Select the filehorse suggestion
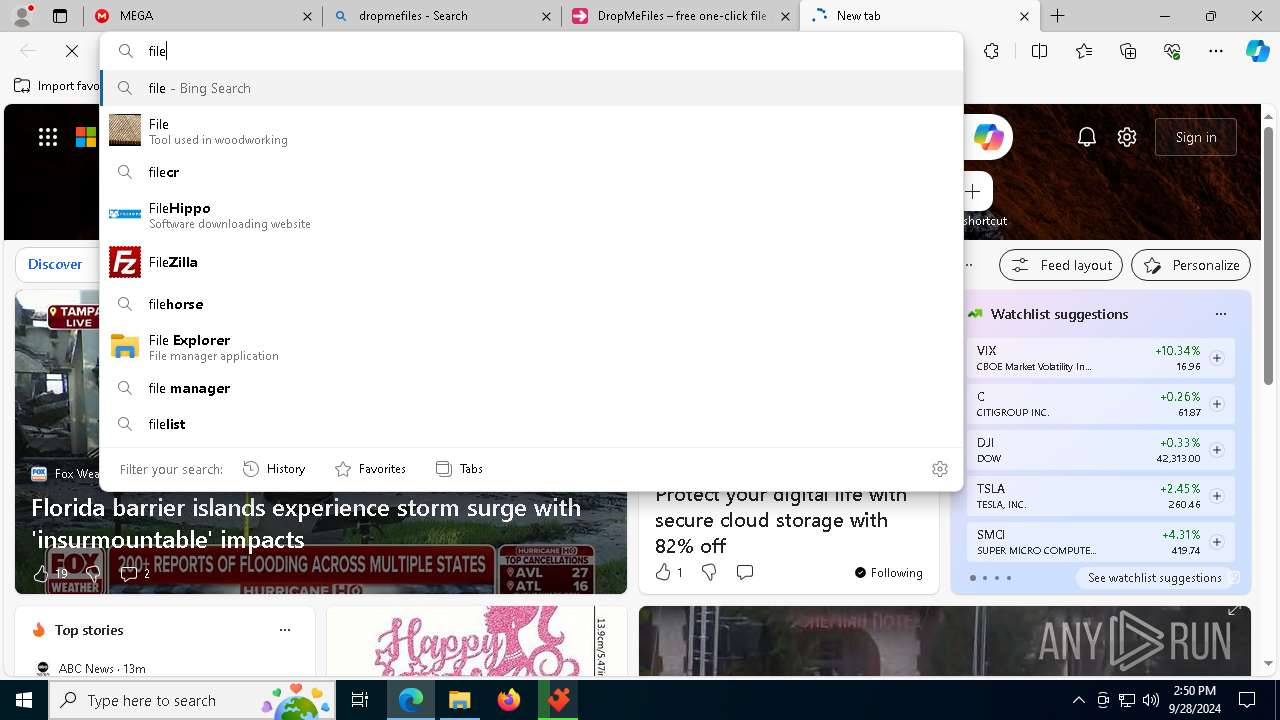The width and height of the screenshot is (1280, 720). [x=531, y=304]
